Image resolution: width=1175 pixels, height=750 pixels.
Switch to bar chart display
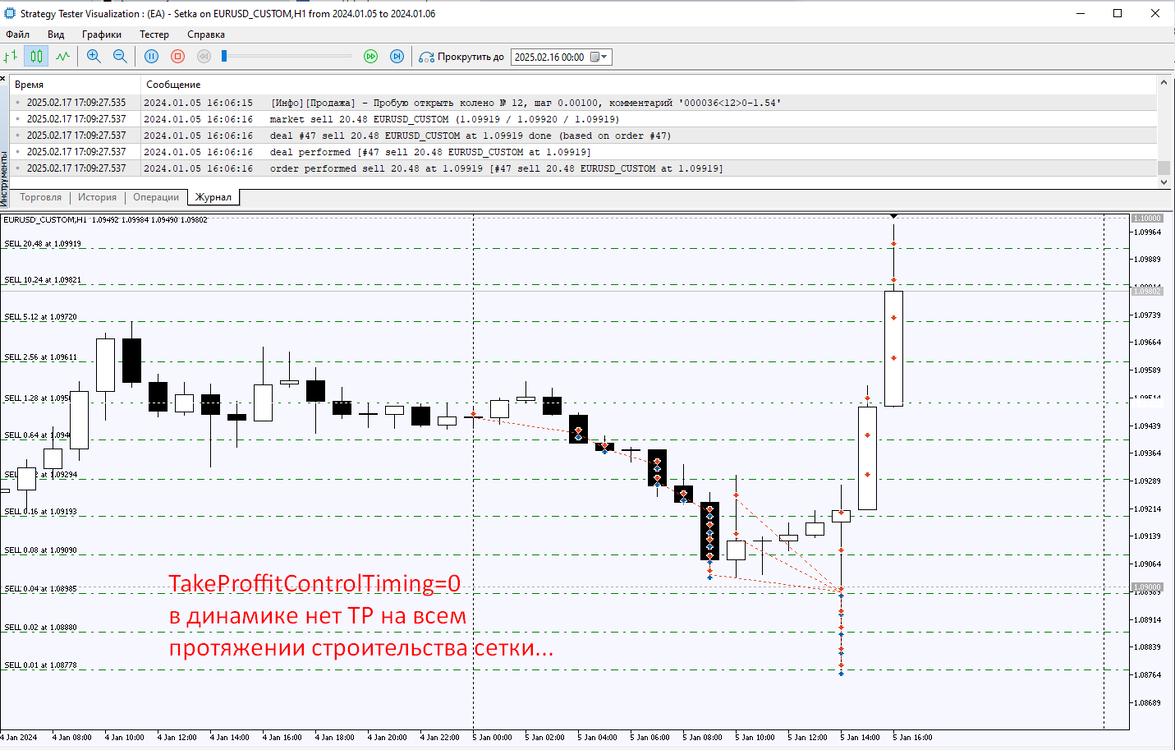click(10, 56)
